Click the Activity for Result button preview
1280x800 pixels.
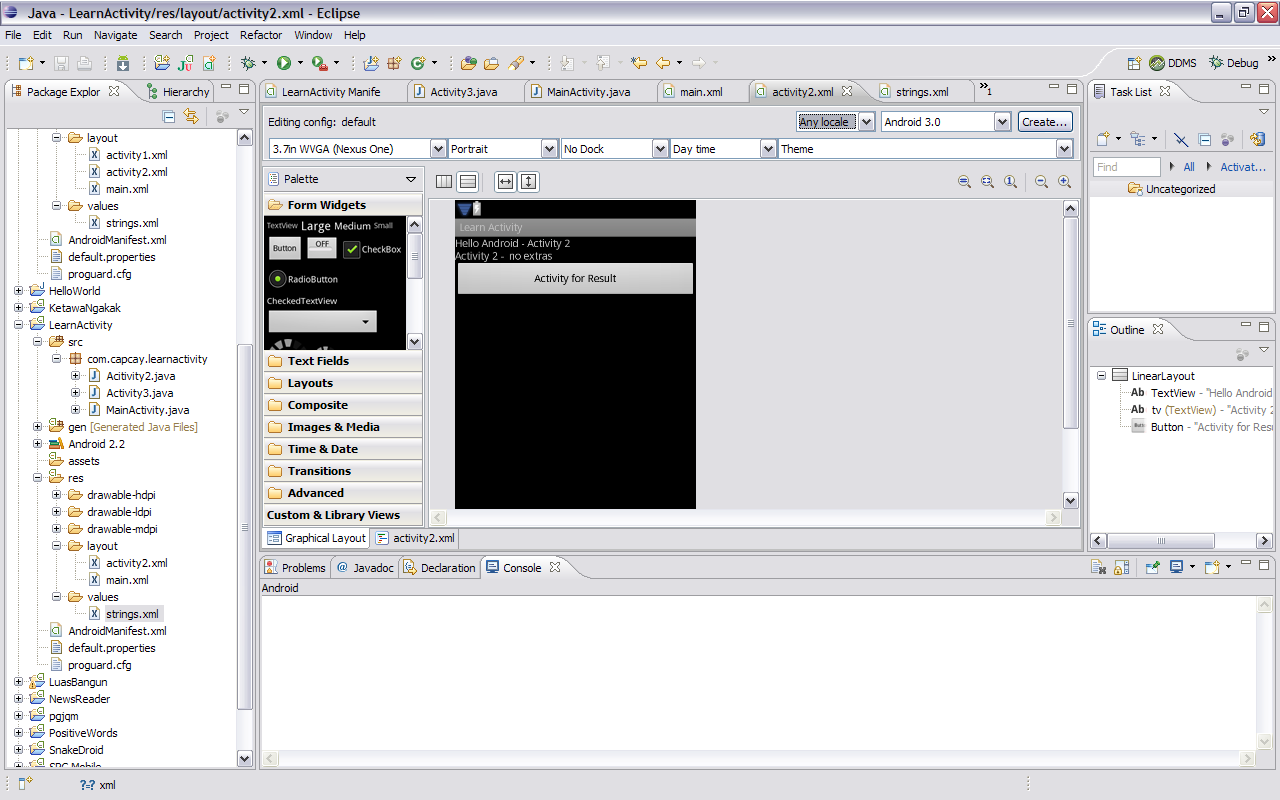point(575,279)
